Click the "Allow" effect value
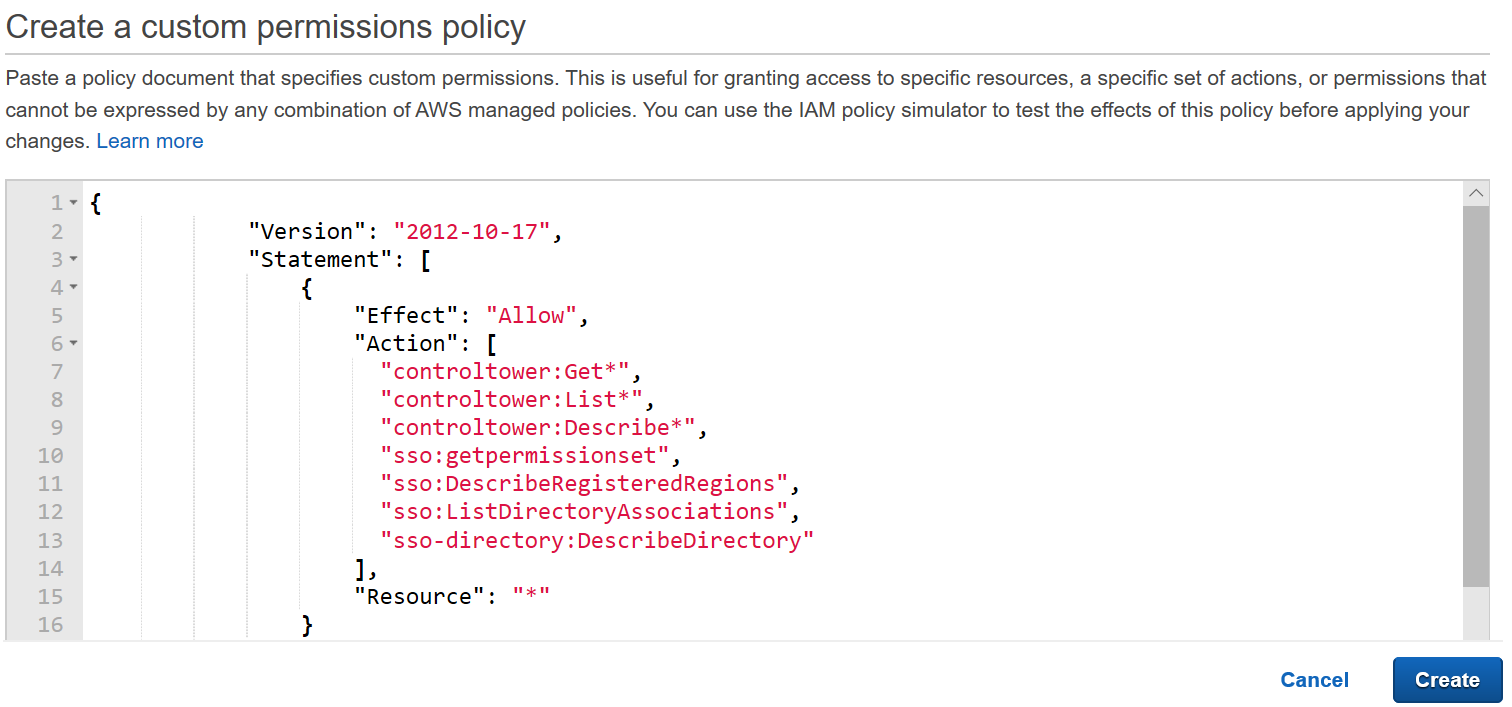1512x707 pixels. tap(531, 315)
